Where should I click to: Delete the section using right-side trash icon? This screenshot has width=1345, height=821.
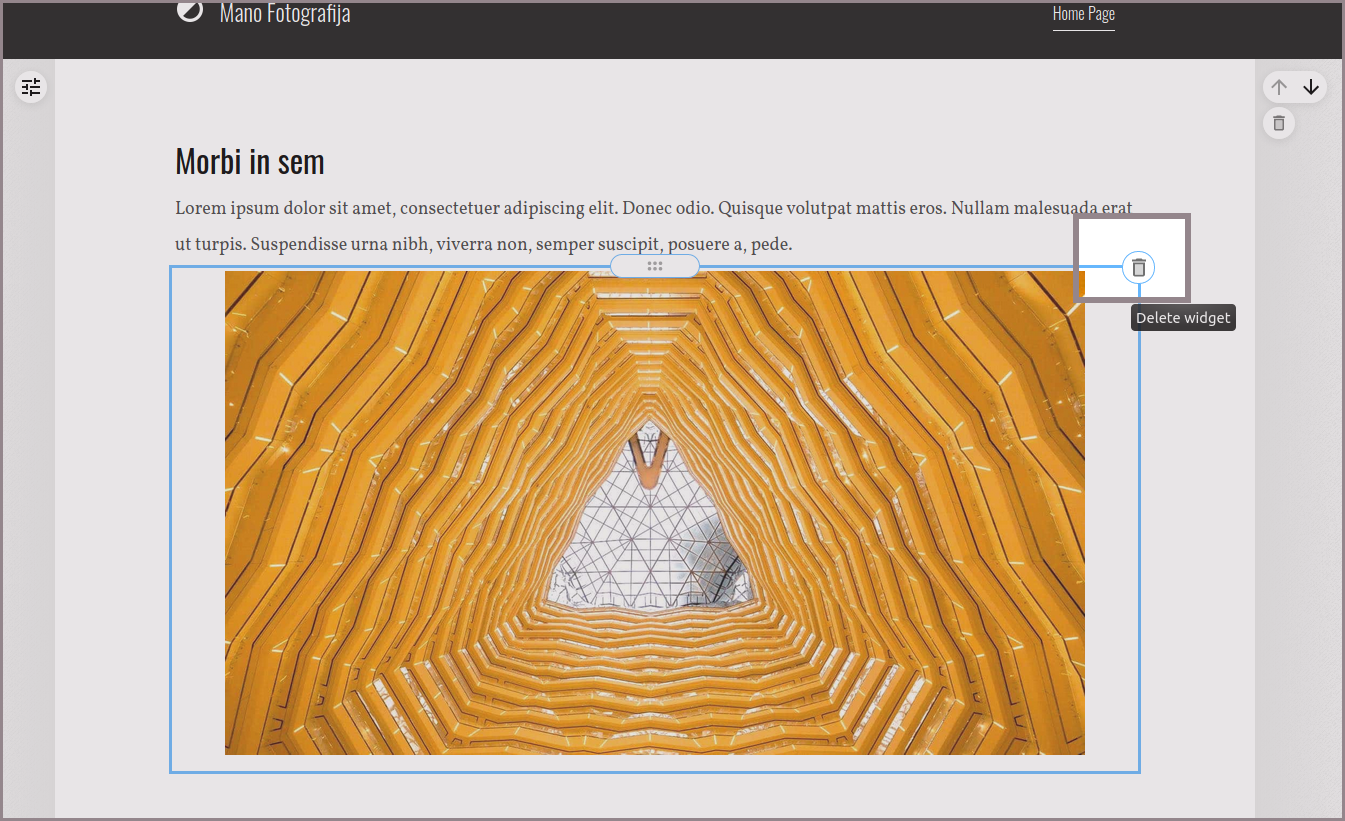click(1278, 124)
